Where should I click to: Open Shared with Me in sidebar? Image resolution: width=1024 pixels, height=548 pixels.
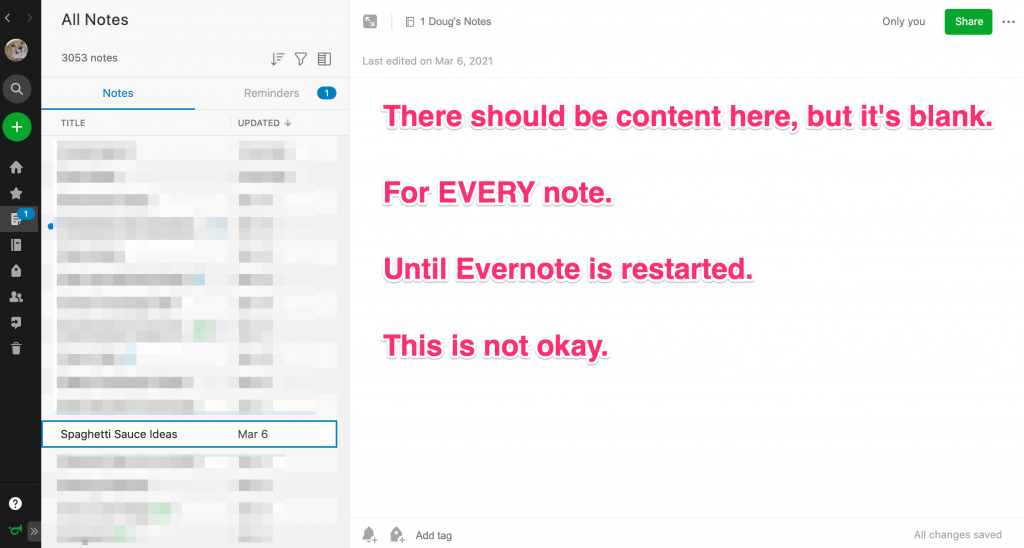point(16,297)
